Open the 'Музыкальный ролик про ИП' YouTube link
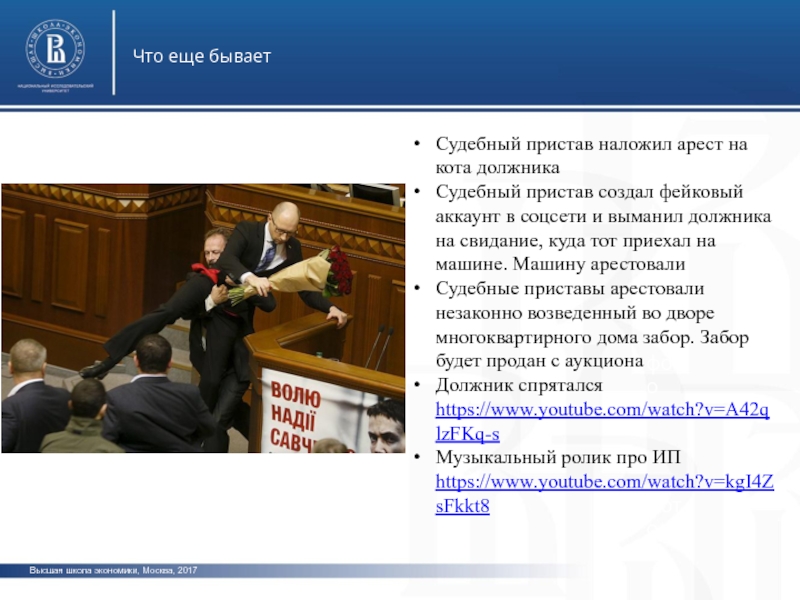Image resolution: width=800 pixels, height=600 pixels. 605,493
